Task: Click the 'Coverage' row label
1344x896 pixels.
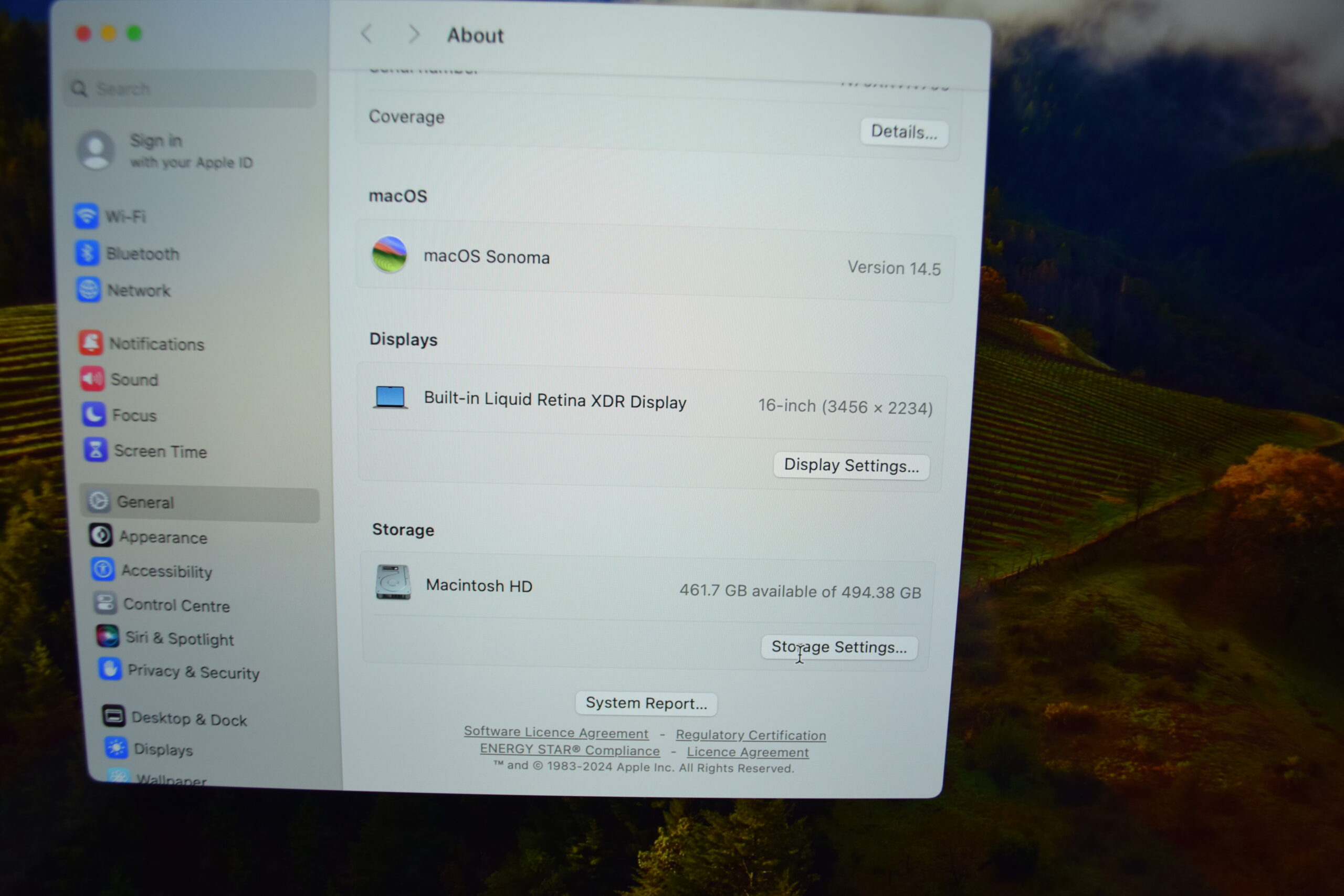Action: 407,117
